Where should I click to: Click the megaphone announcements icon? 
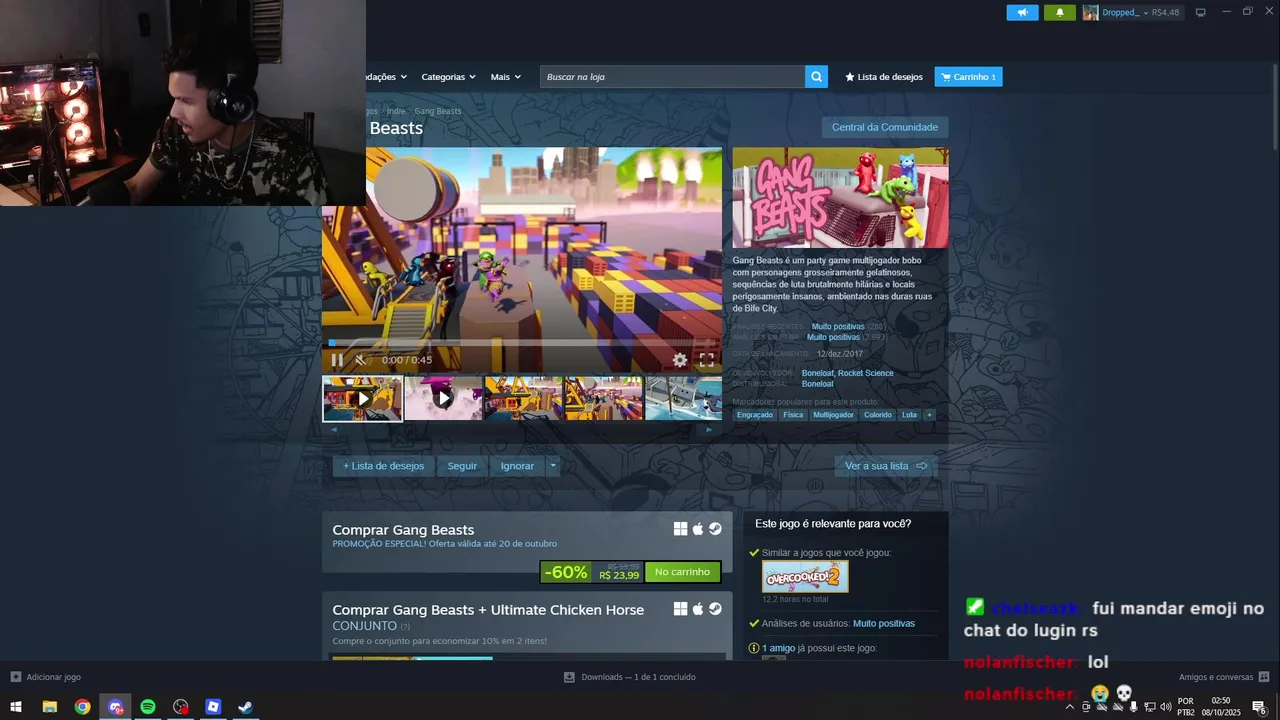[x=1022, y=12]
